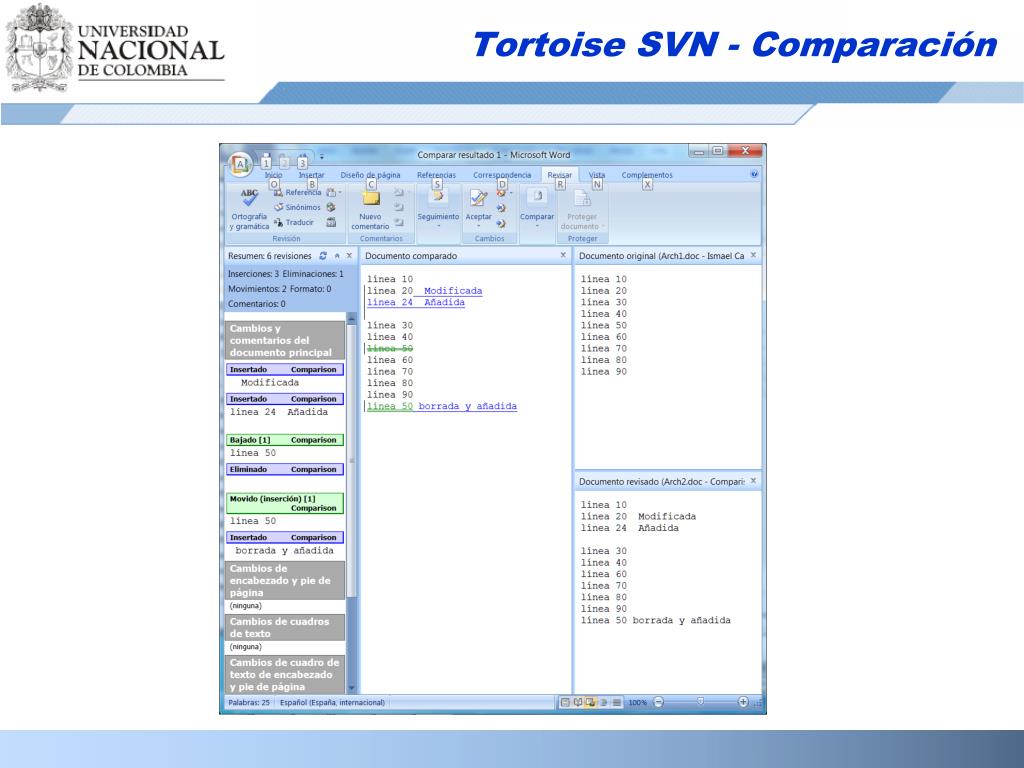Switch to Diseño de página tab

[x=370, y=175]
